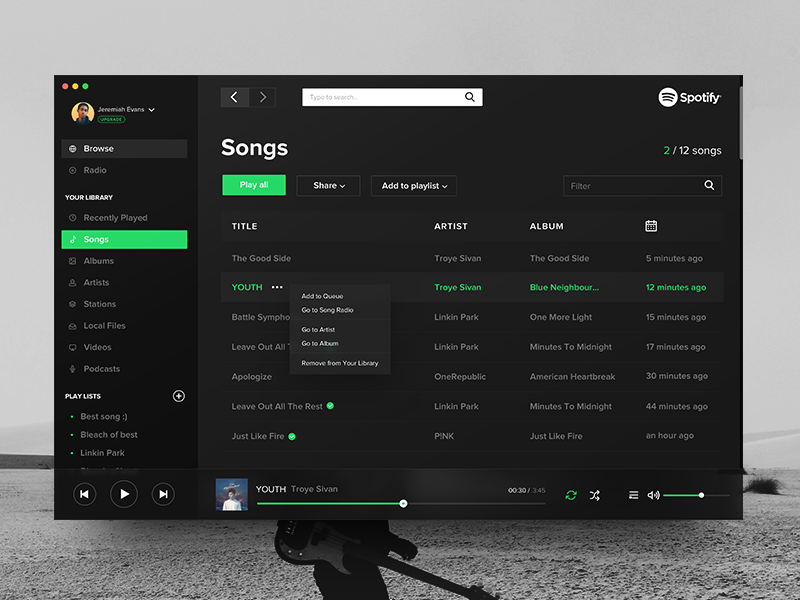Screen dimensions: 800x600
Task: Toggle shuffle playback
Action: (594, 495)
